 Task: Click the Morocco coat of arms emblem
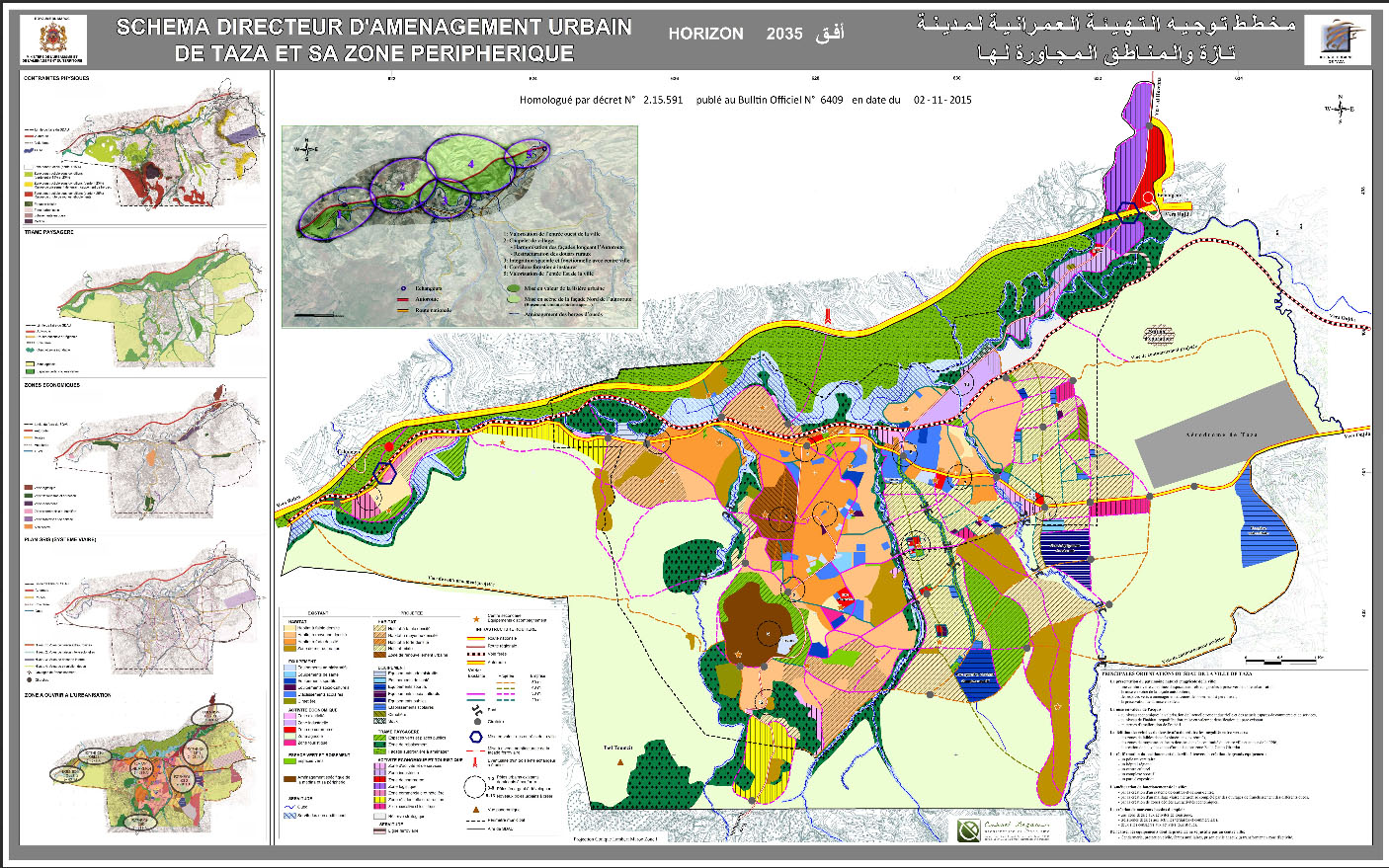click(53, 39)
